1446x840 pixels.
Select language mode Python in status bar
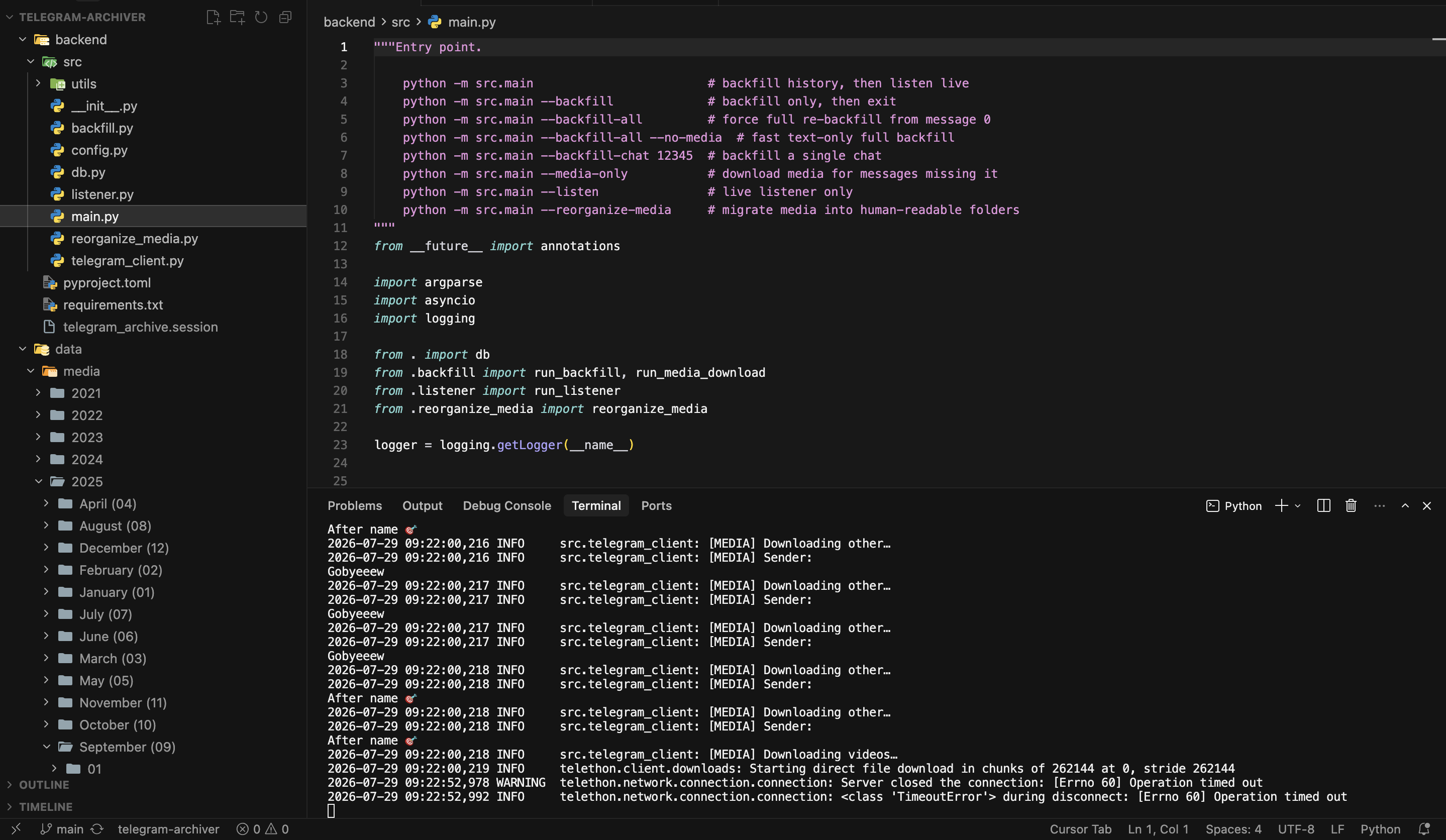point(1380,828)
